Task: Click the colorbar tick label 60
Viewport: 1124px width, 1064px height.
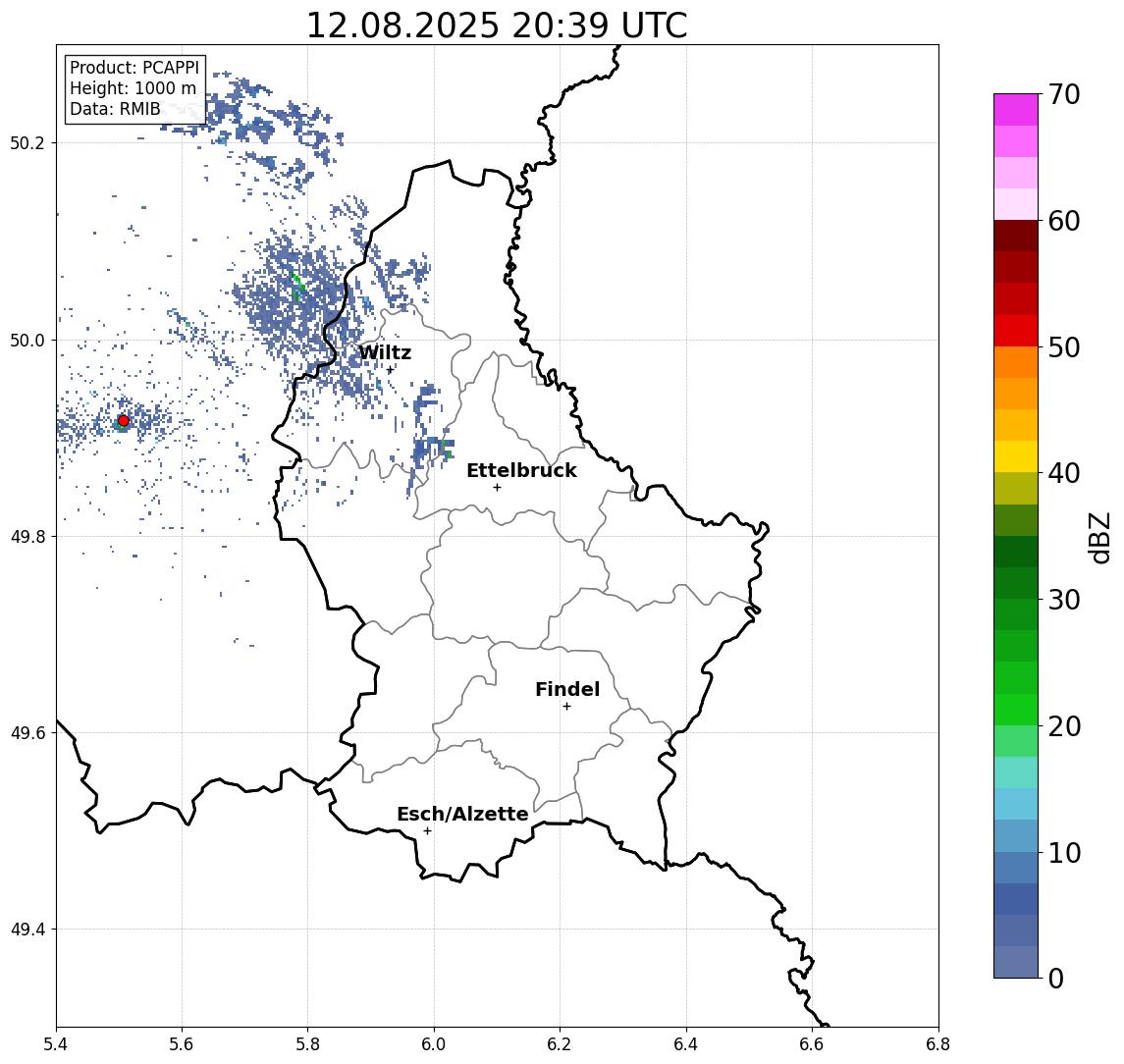Action: (x=1063, y=221)
